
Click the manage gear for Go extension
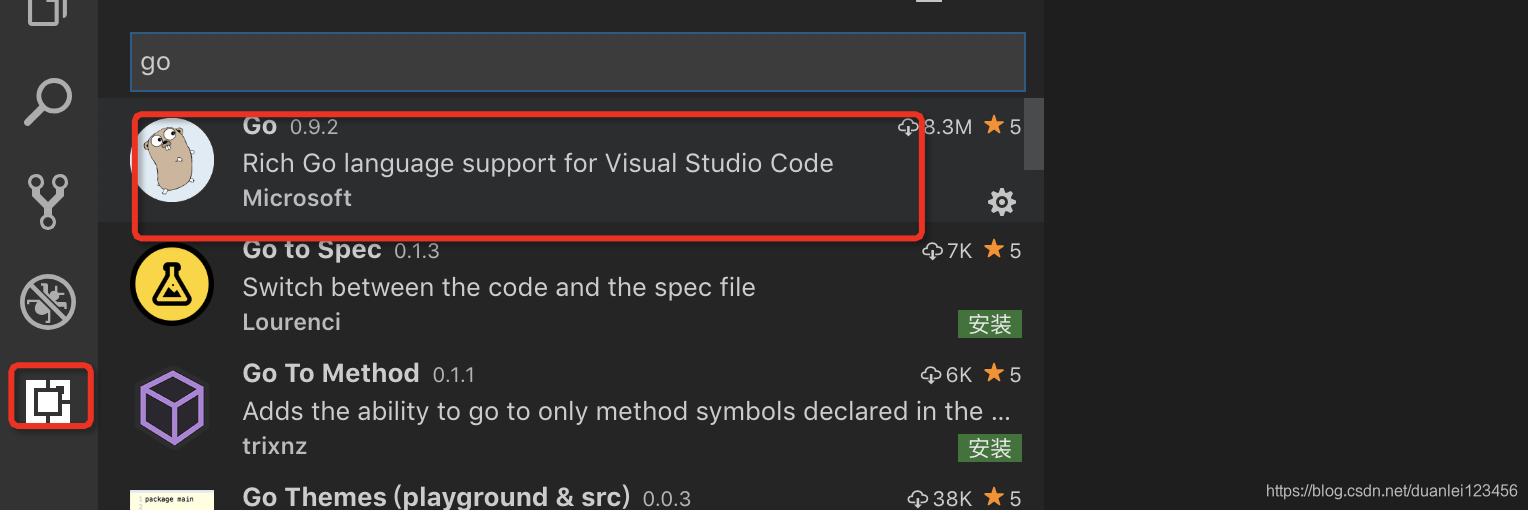[x=1001, y=202]
